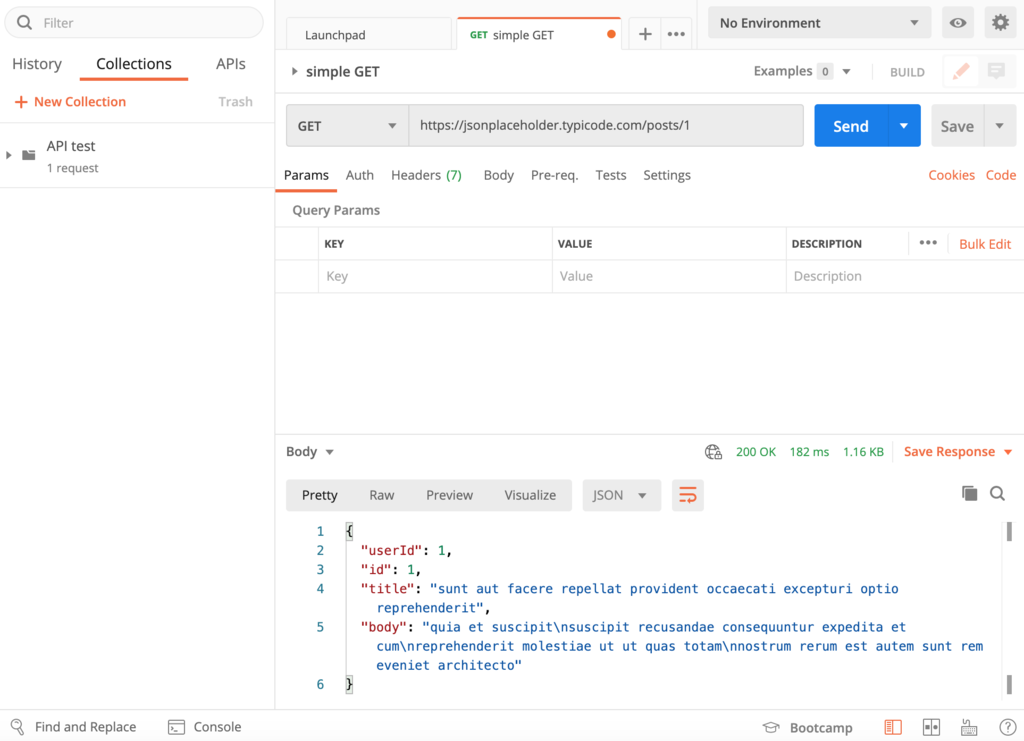The image size is (1024, 741).
Task: Click the Save button
Action: [x=957, y=126]
